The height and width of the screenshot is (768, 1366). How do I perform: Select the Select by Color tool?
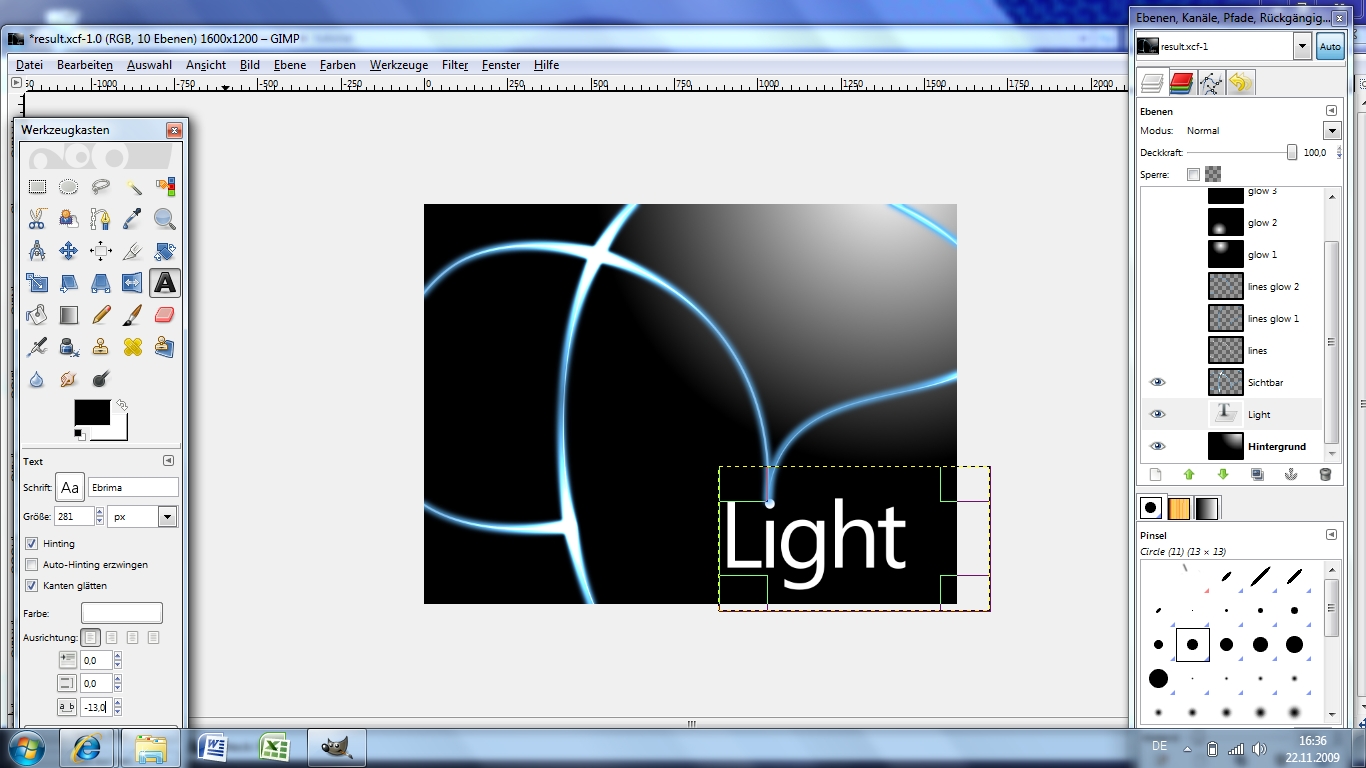coord(165,186)
